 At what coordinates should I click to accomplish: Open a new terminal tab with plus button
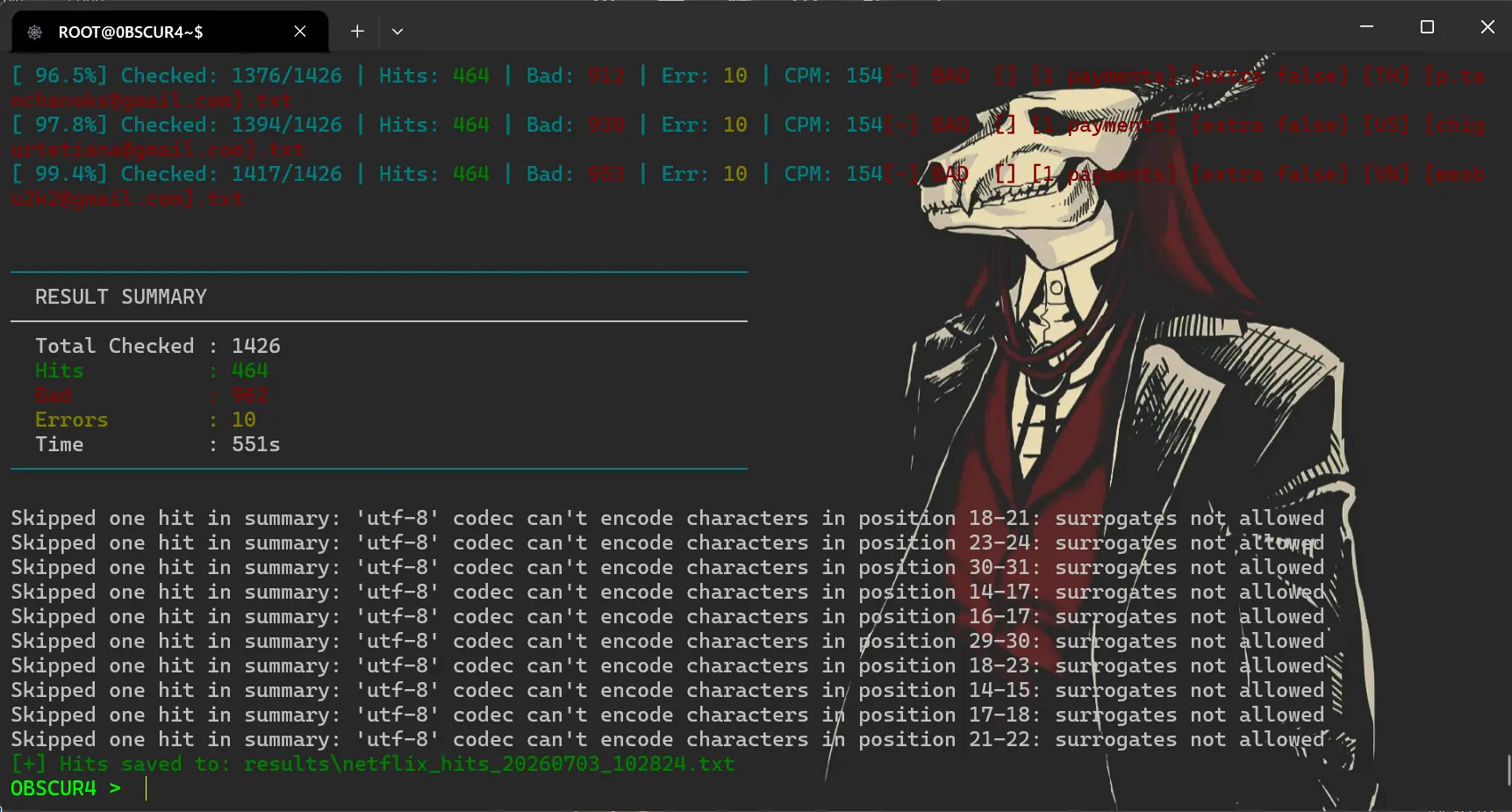click(x=357, y=32)
